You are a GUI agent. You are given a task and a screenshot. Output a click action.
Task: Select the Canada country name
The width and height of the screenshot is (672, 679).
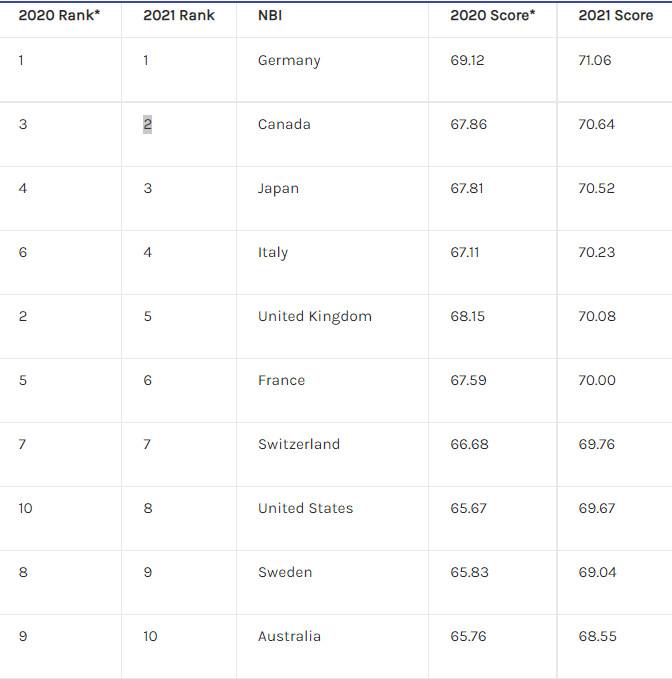click(284, 124)
